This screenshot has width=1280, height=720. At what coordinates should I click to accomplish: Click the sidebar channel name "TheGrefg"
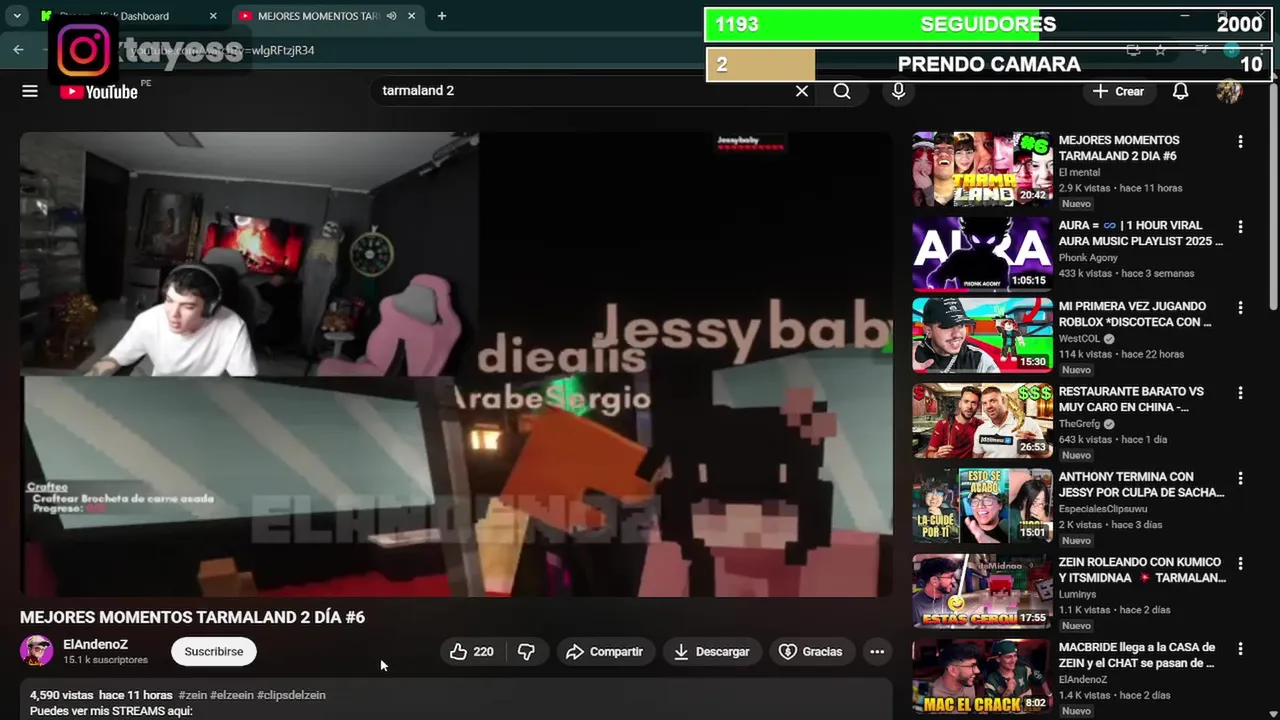tap(1080, 424)
